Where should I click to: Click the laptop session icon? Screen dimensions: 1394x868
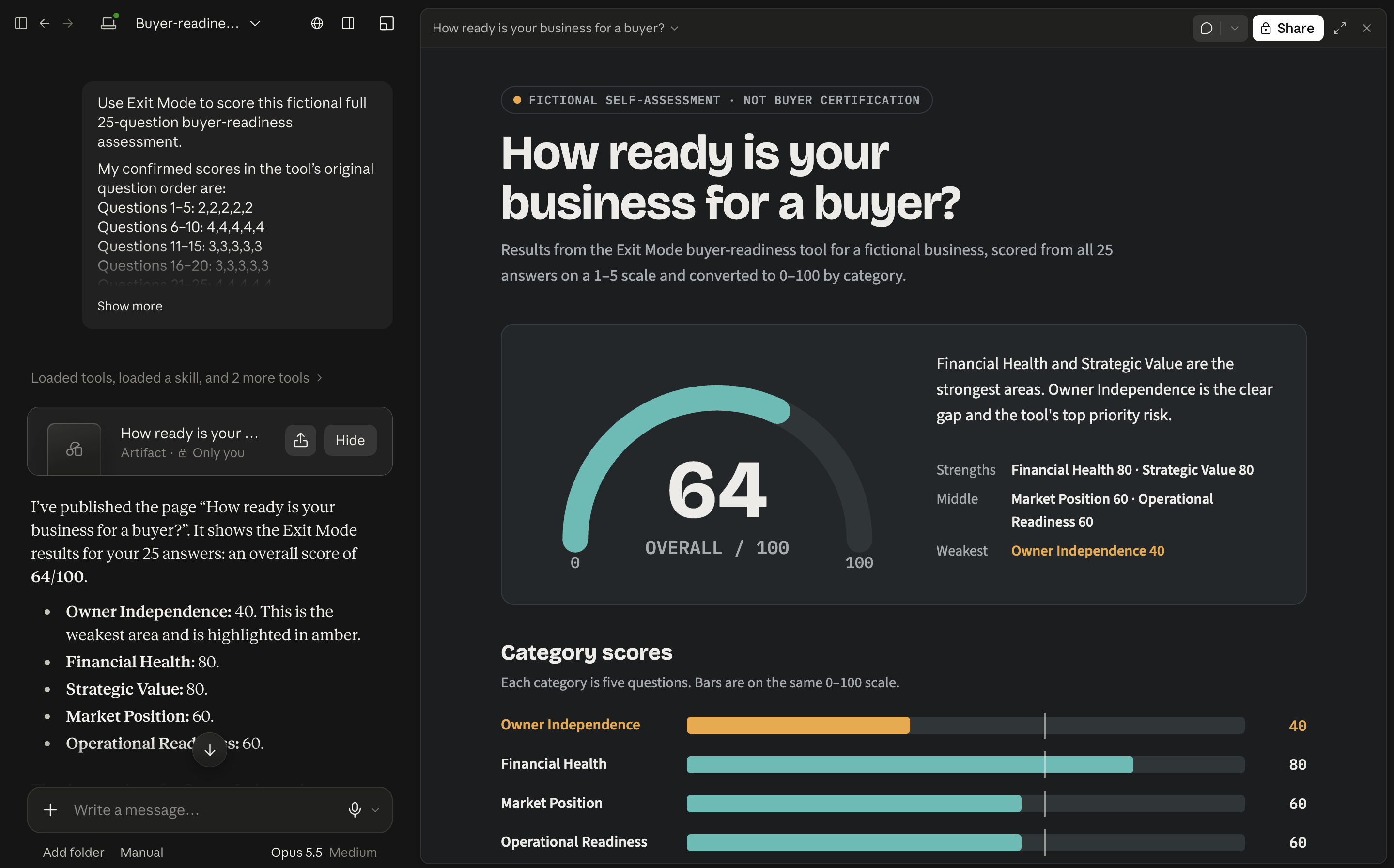(109, 22)
